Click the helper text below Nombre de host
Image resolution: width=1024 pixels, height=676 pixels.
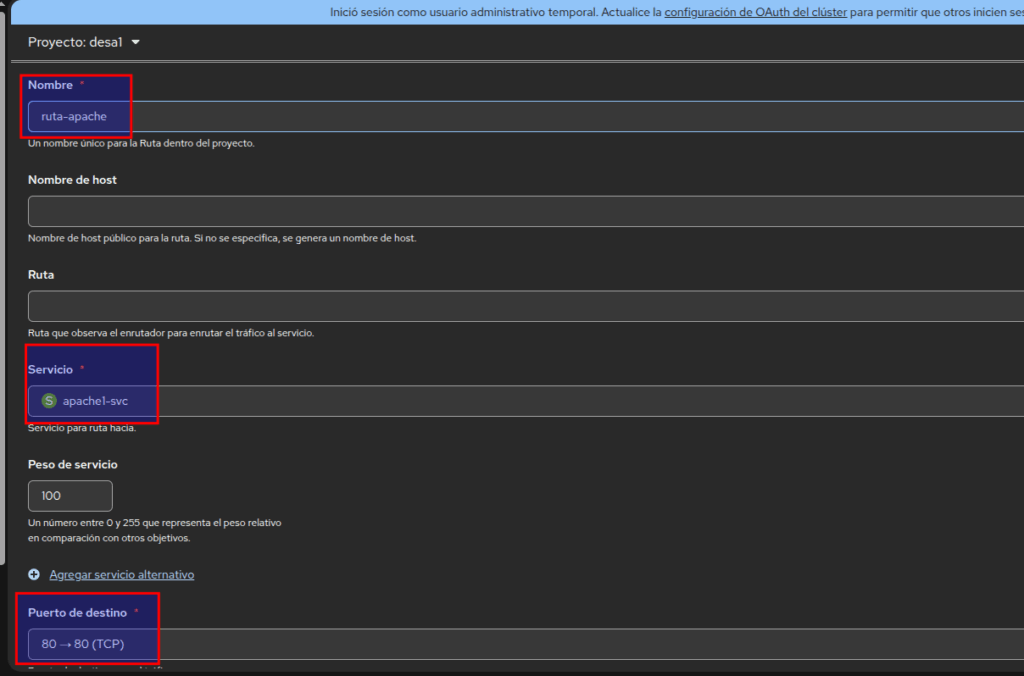[222, 238]
